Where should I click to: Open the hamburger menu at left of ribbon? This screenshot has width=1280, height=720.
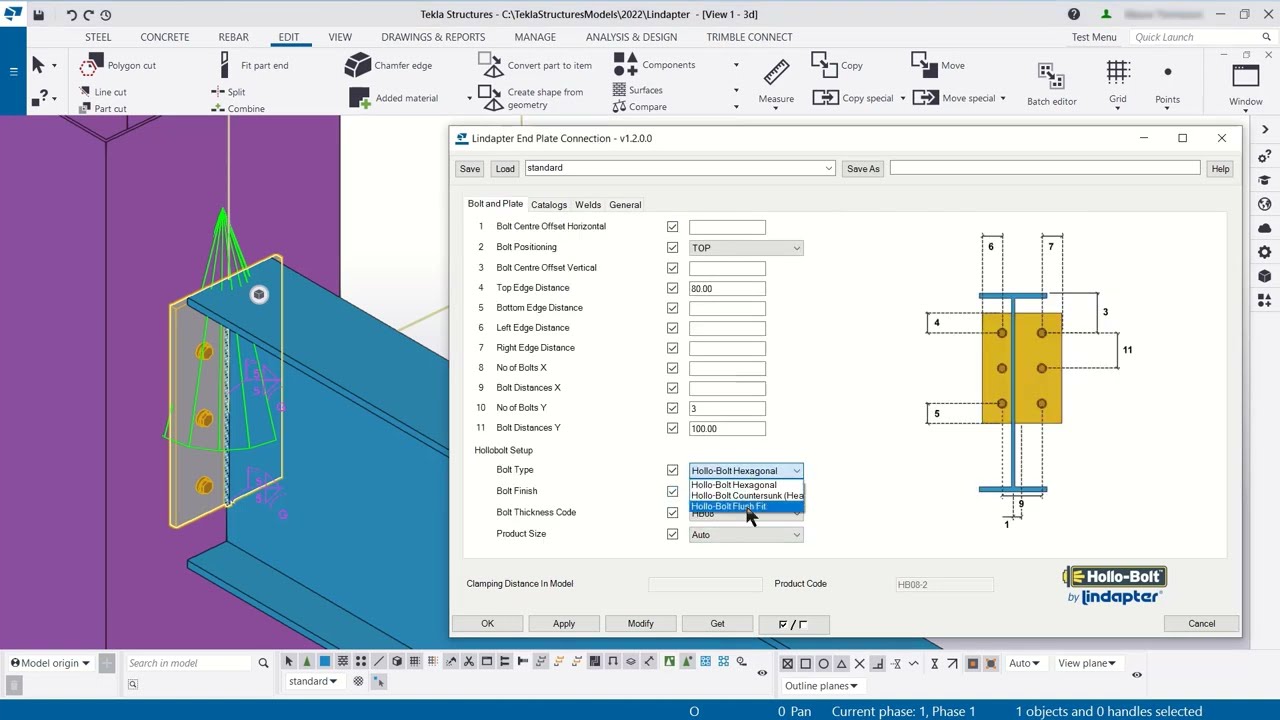click(x=13, y=71)
